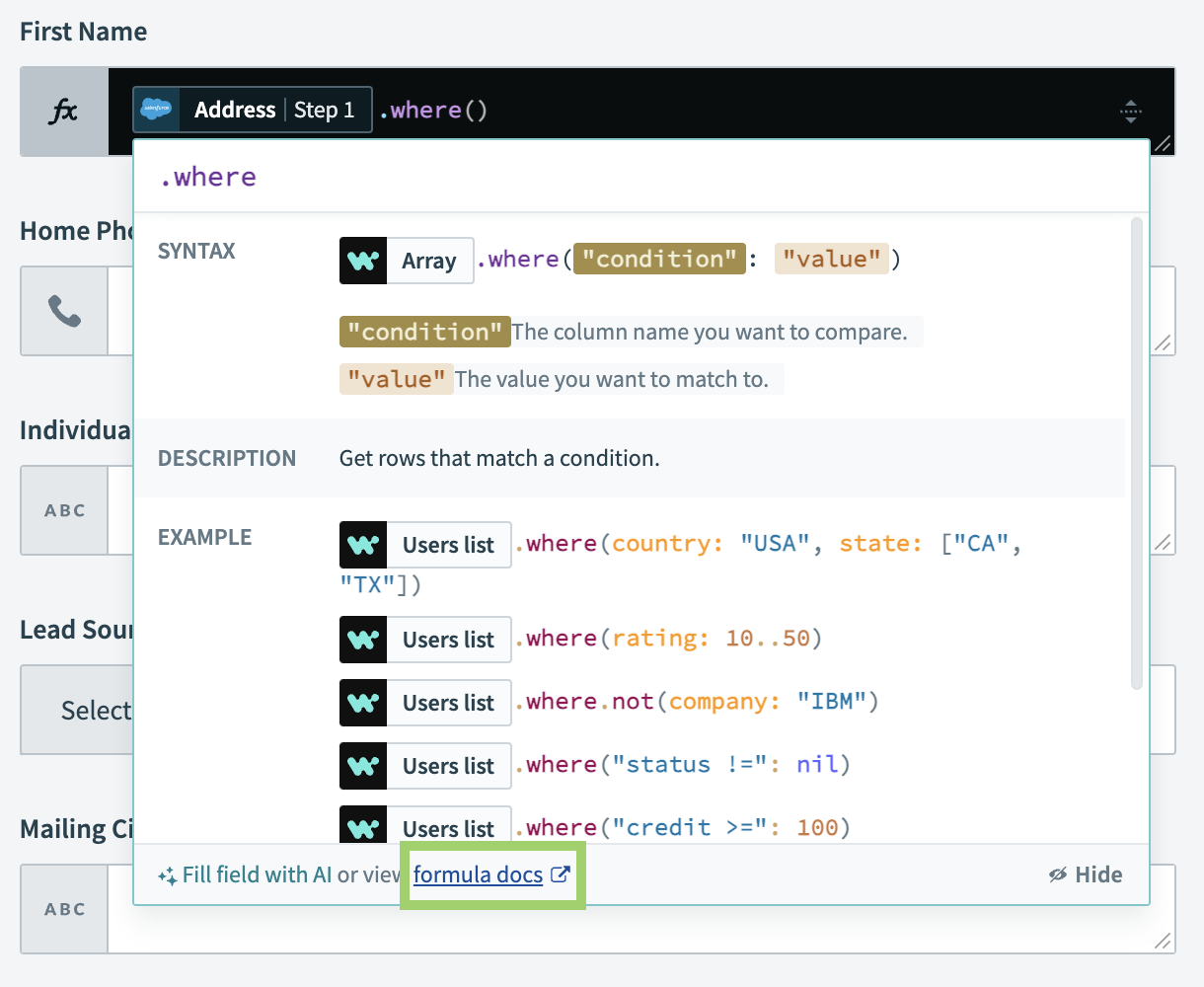
Task: Click the Workato icon on the Array pill
Action: (362, 260)
